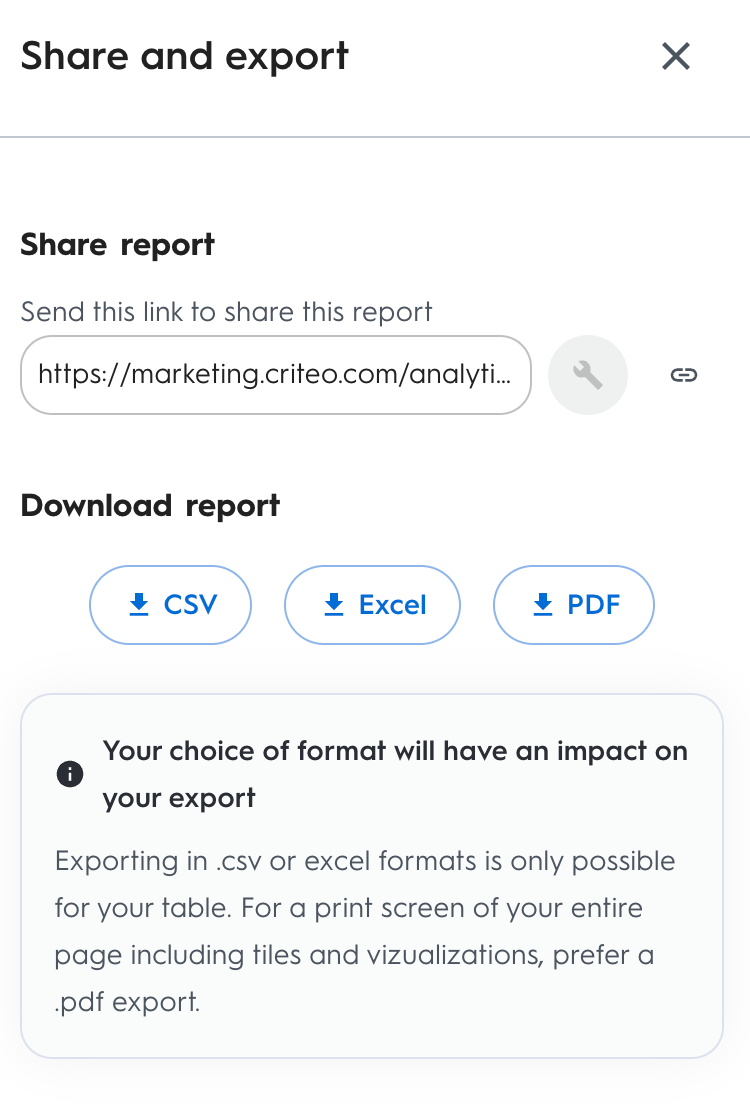Select the marketing.criteo.com share link field
Image resolution: width=750 pixels, height=1112 pixels.
[x=276, y=375]
